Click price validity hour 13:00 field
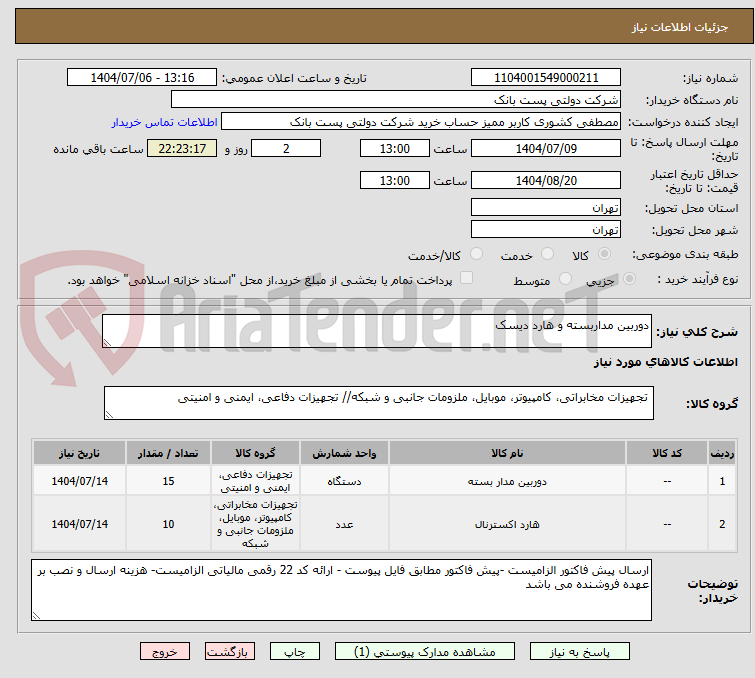 tap(394, 181)
